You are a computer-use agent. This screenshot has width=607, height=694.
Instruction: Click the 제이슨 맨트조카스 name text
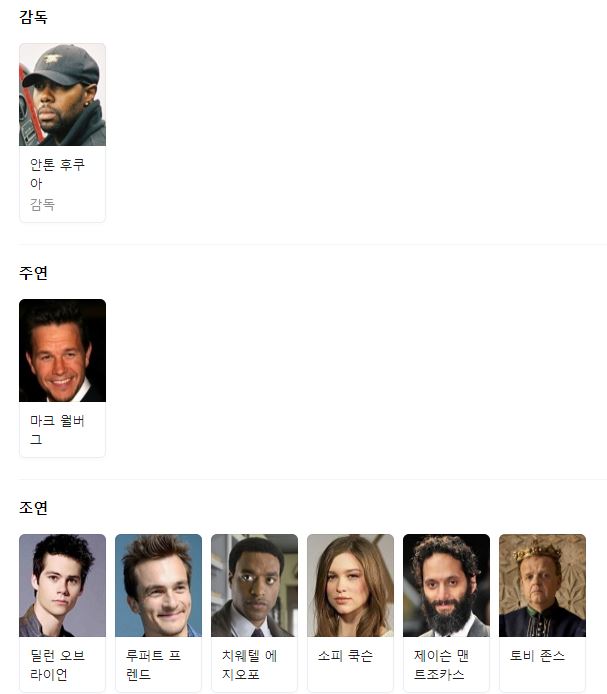[441, 665]
